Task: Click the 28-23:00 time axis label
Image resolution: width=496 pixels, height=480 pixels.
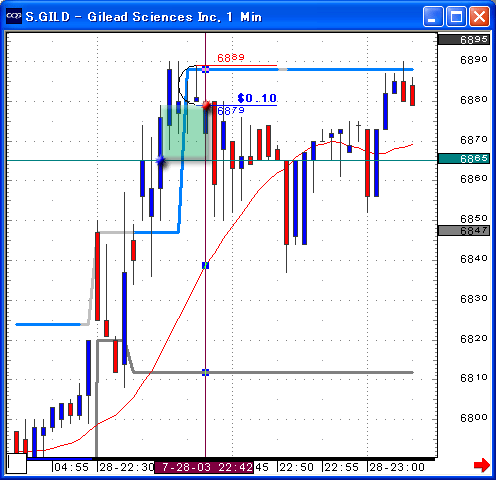Action: (x=397, y=467)
